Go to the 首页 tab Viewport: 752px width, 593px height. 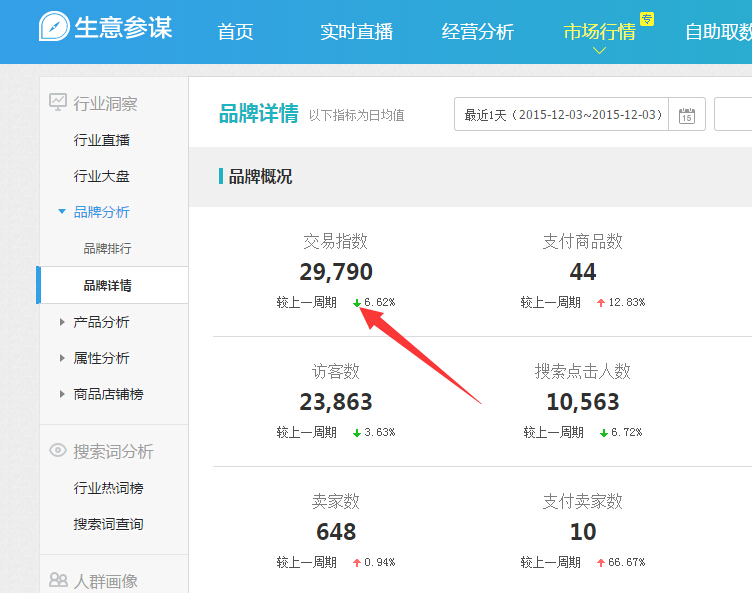point(235,32)
